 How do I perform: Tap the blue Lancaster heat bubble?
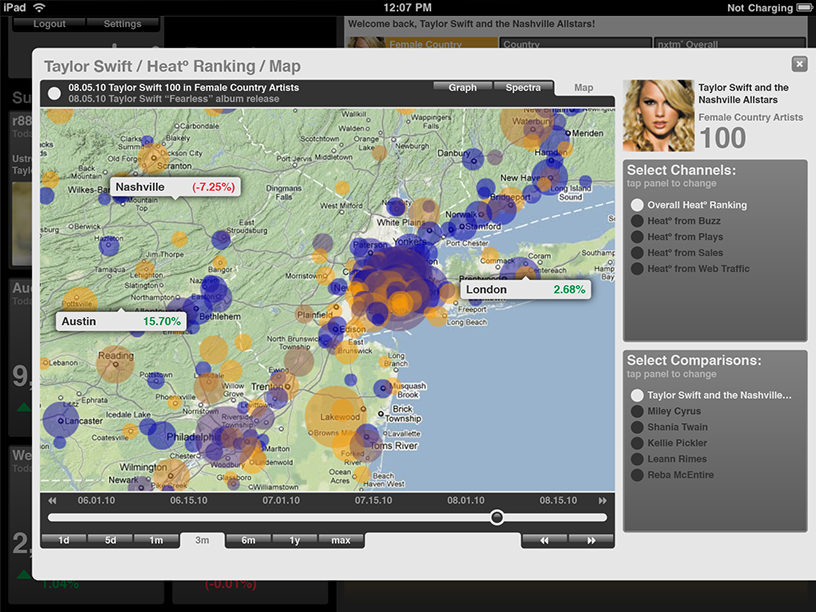(61, 420)
